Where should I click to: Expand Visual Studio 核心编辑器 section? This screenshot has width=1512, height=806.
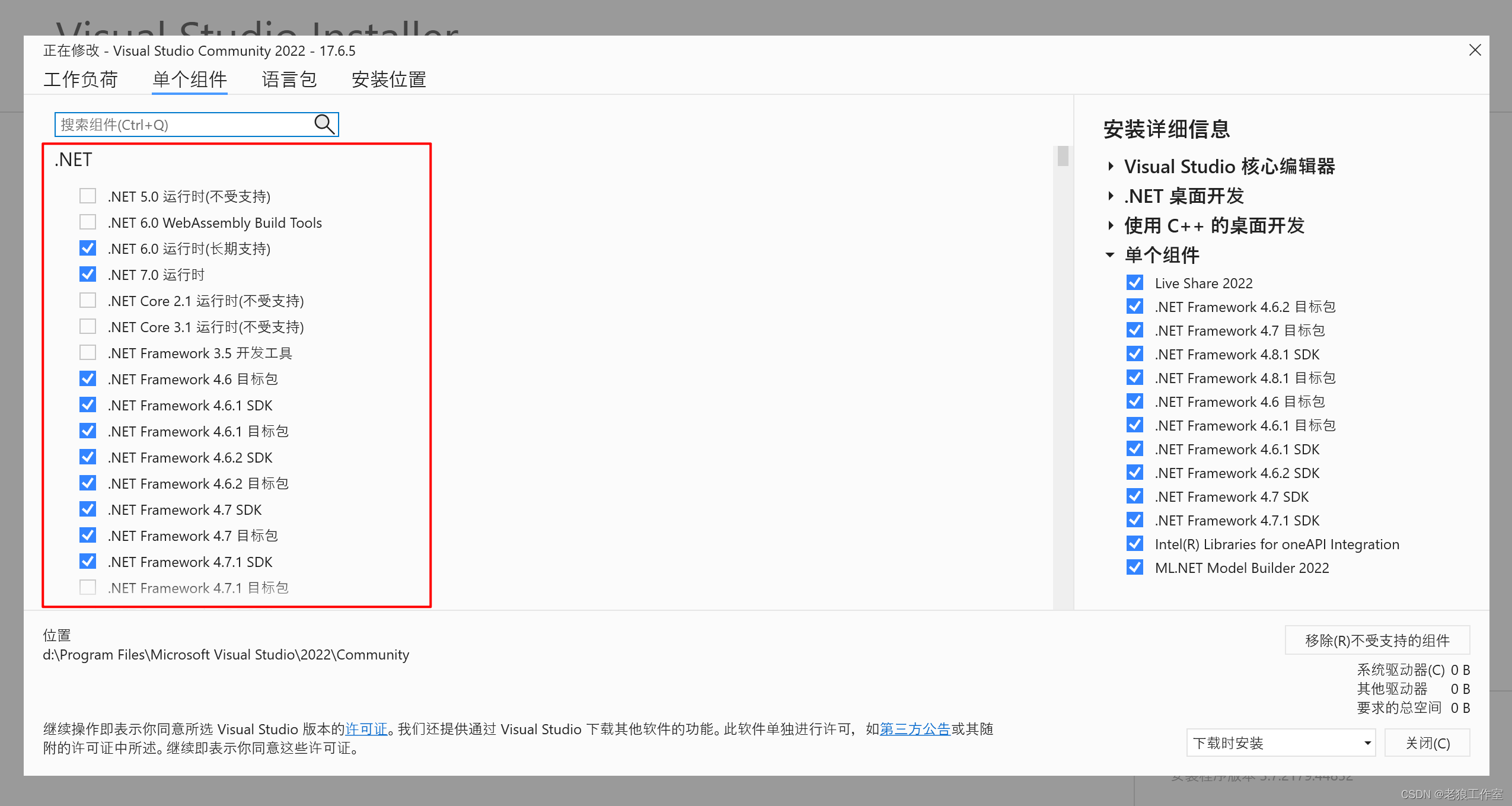pyautogui.click(x=1111, y=166)
